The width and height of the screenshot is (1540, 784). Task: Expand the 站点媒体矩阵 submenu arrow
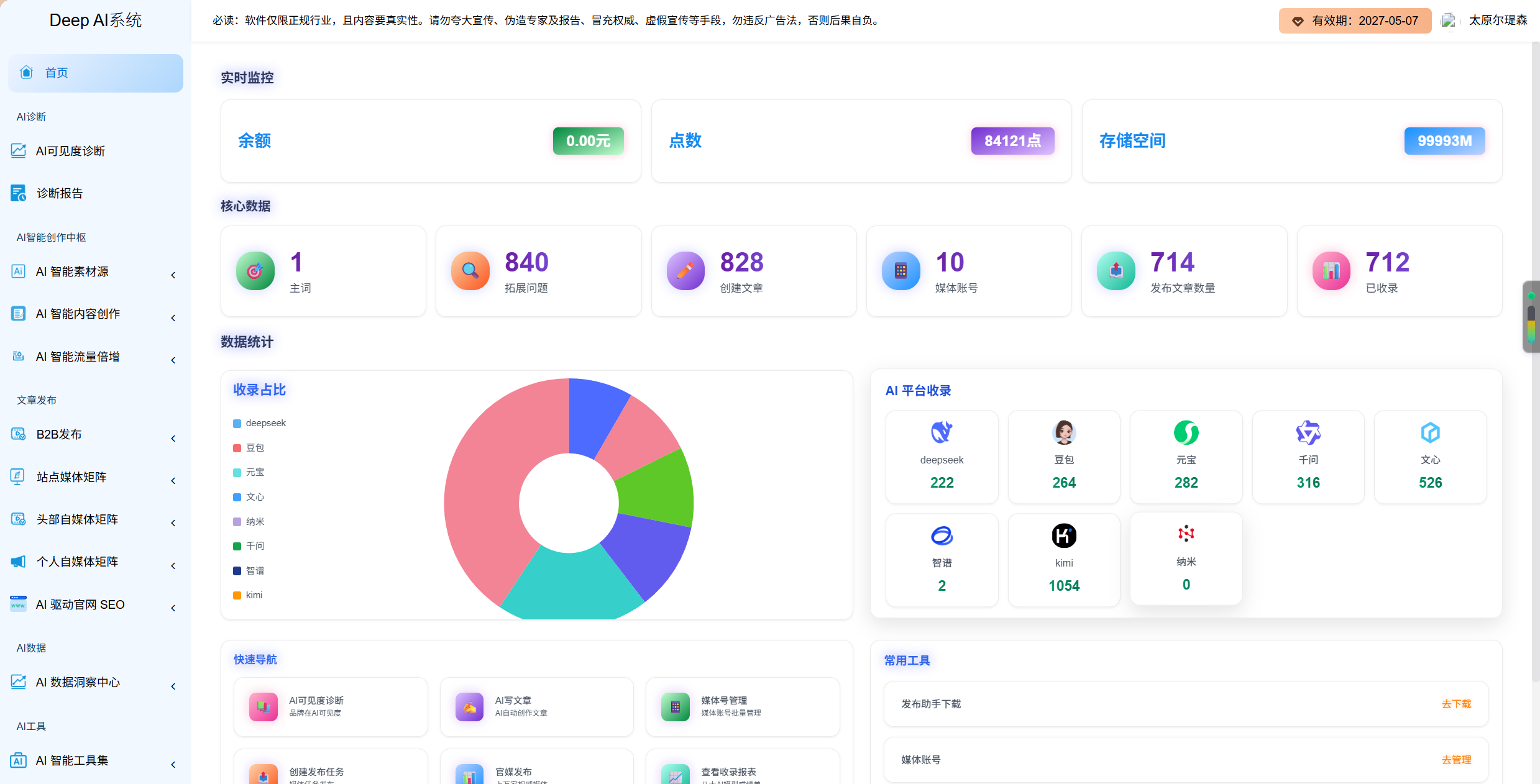(173, 480)
